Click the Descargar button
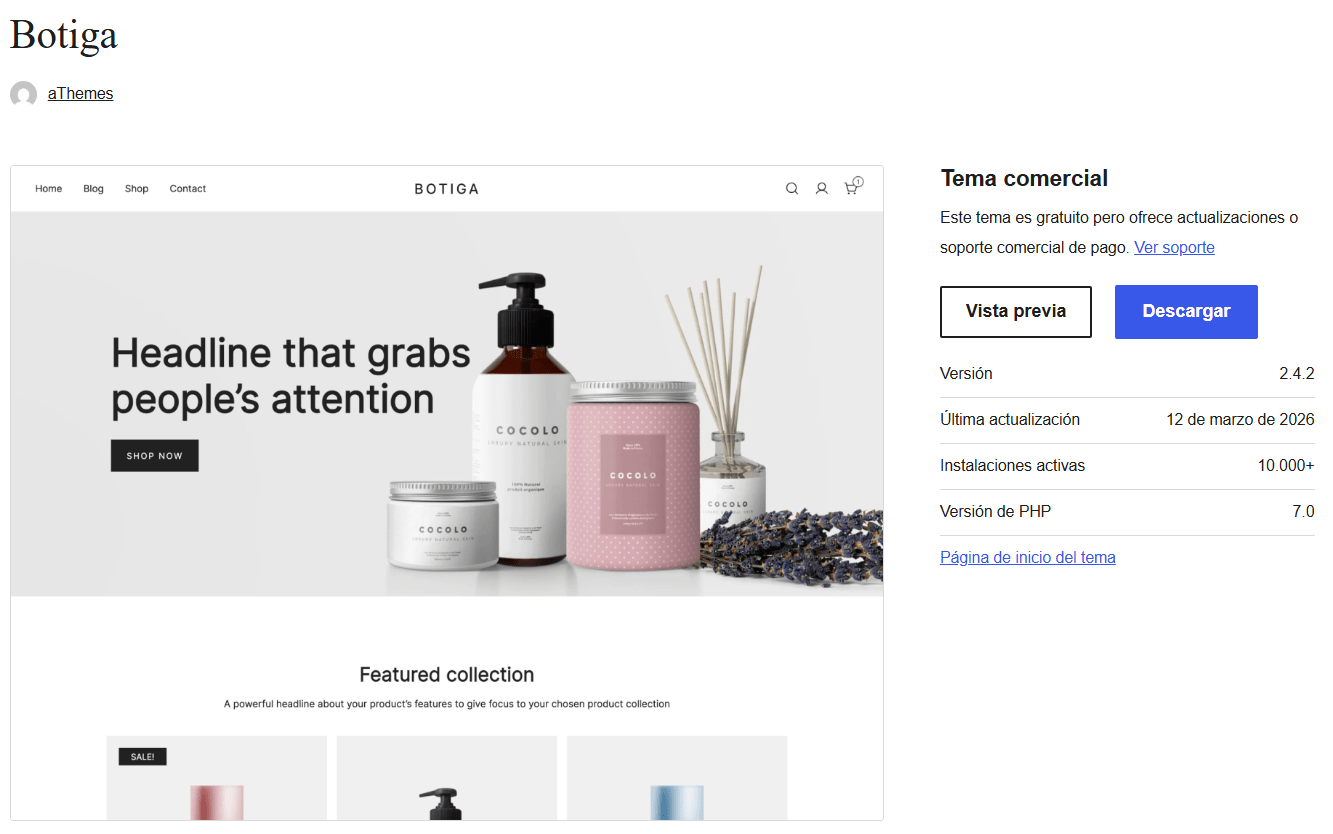 coord(1186,311)
